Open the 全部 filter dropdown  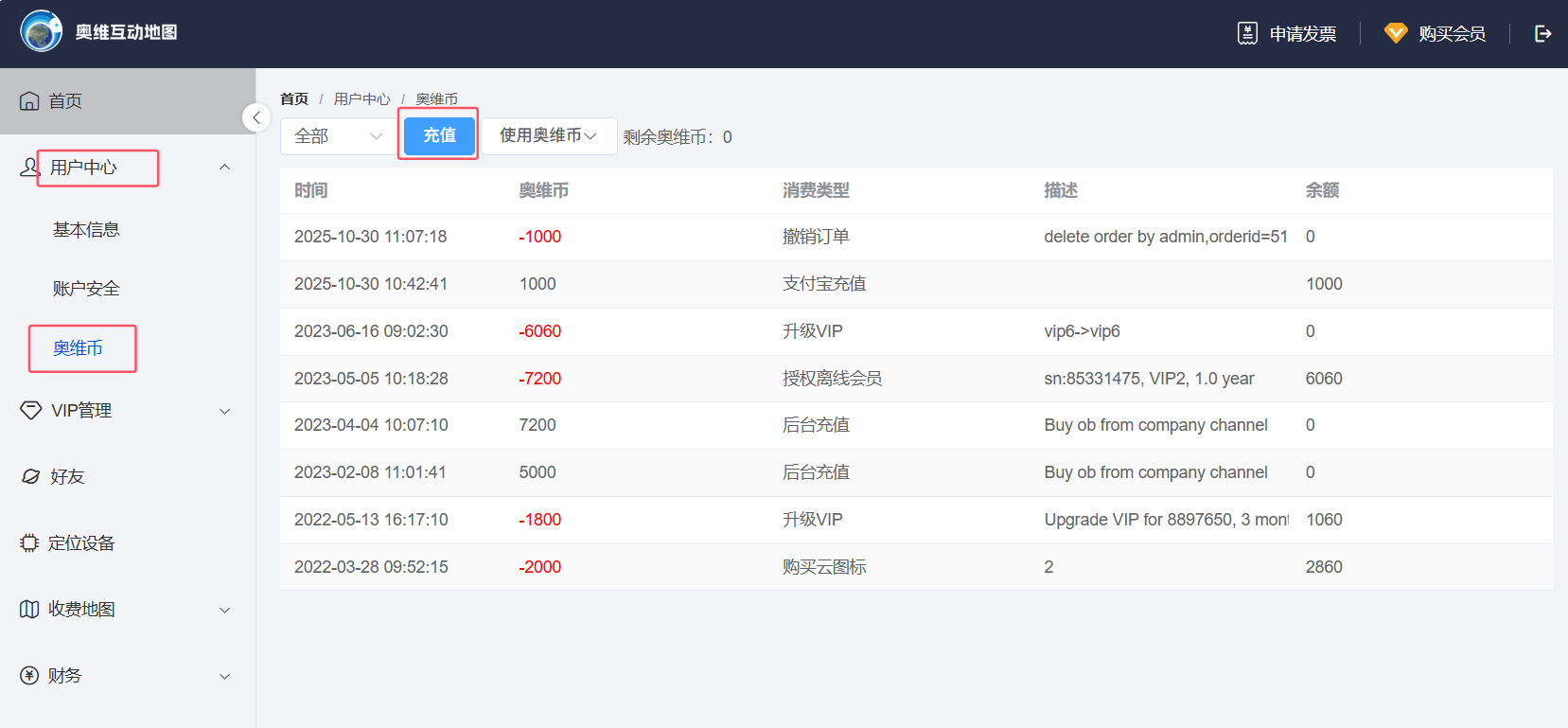coord(338,136)
